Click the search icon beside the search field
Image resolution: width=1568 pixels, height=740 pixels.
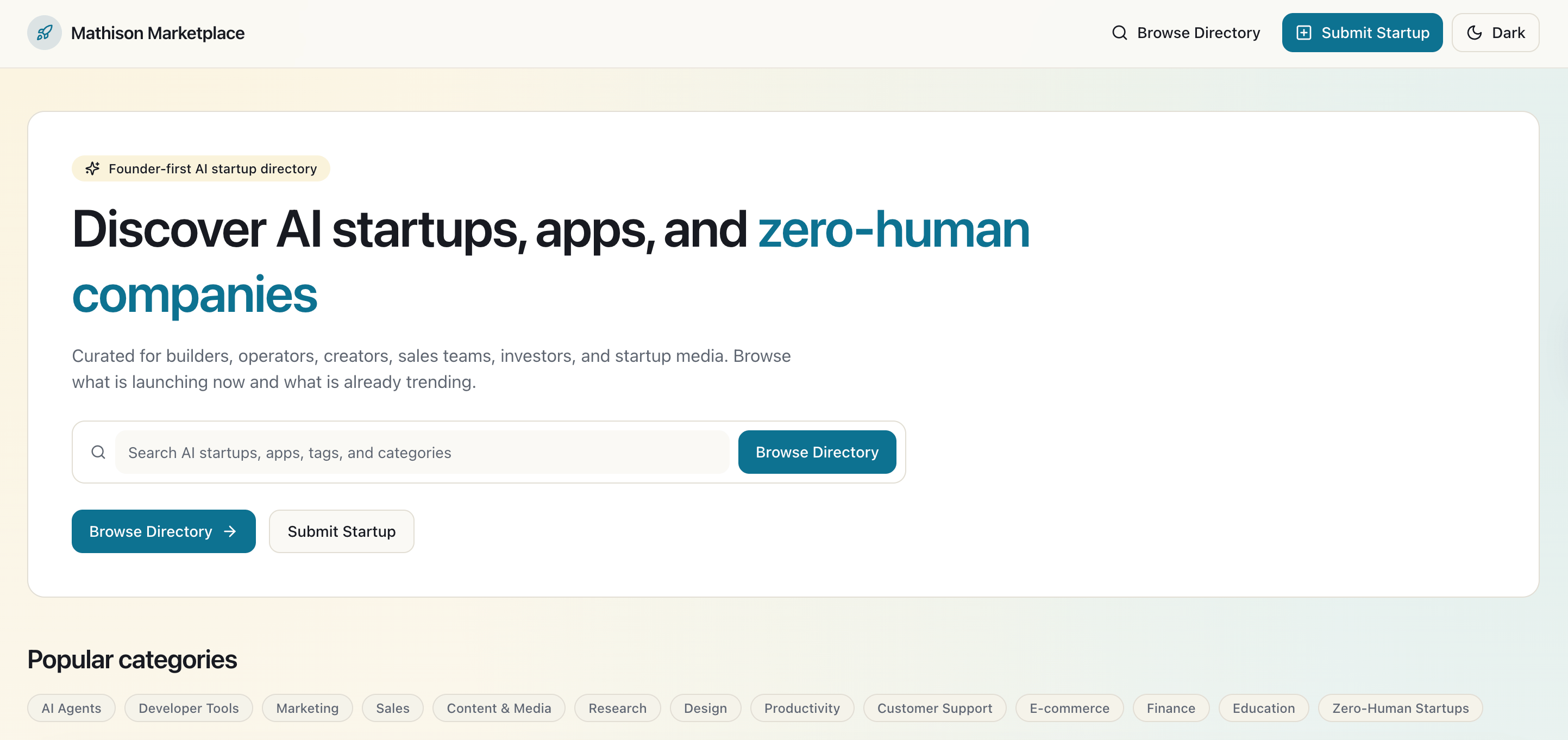[98, 452]
